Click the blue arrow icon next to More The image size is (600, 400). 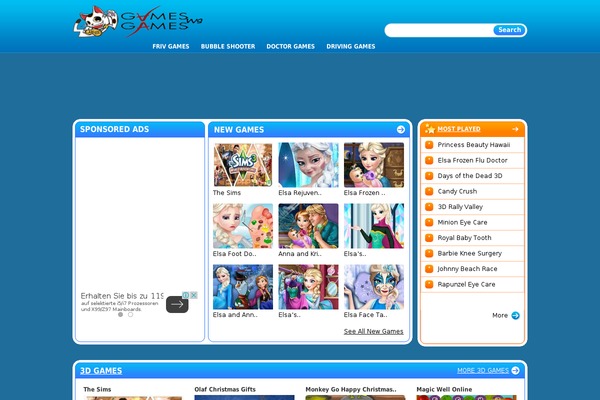[x=515, y=315]
